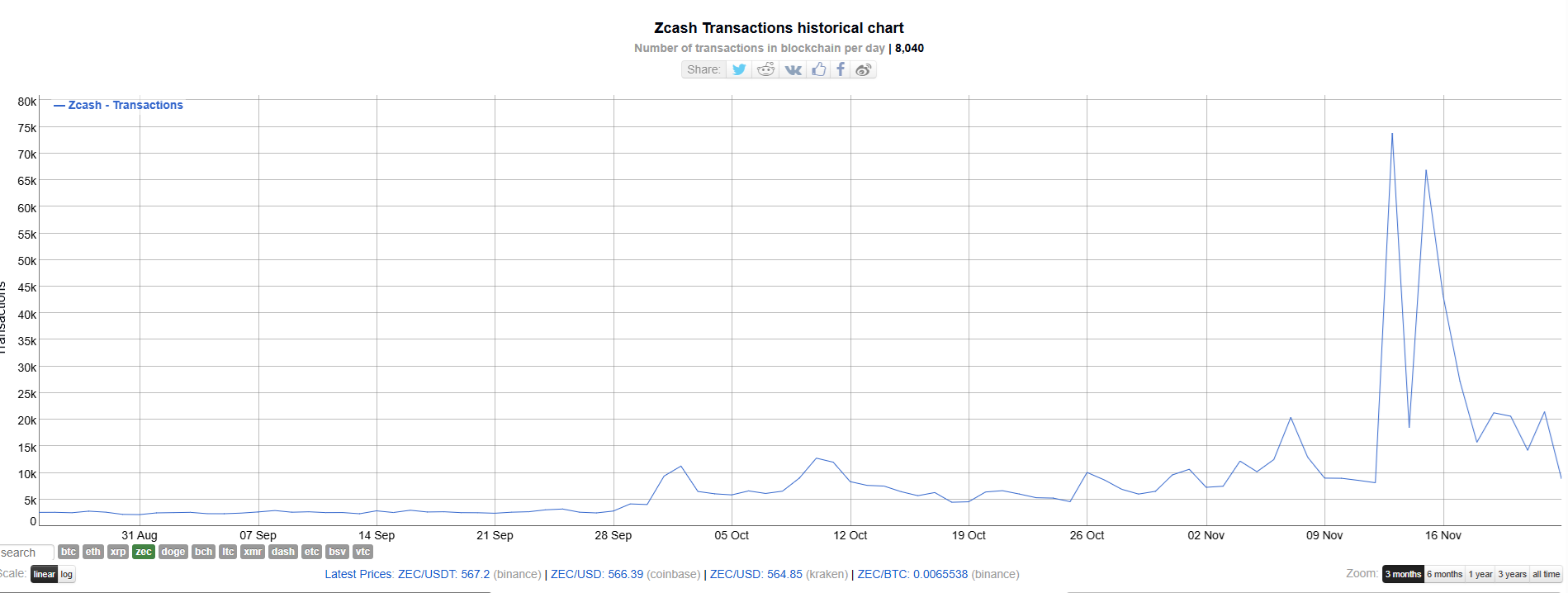Share the chart on Twitter
This screenshot has width=1568, height=593.
(739, 69)
